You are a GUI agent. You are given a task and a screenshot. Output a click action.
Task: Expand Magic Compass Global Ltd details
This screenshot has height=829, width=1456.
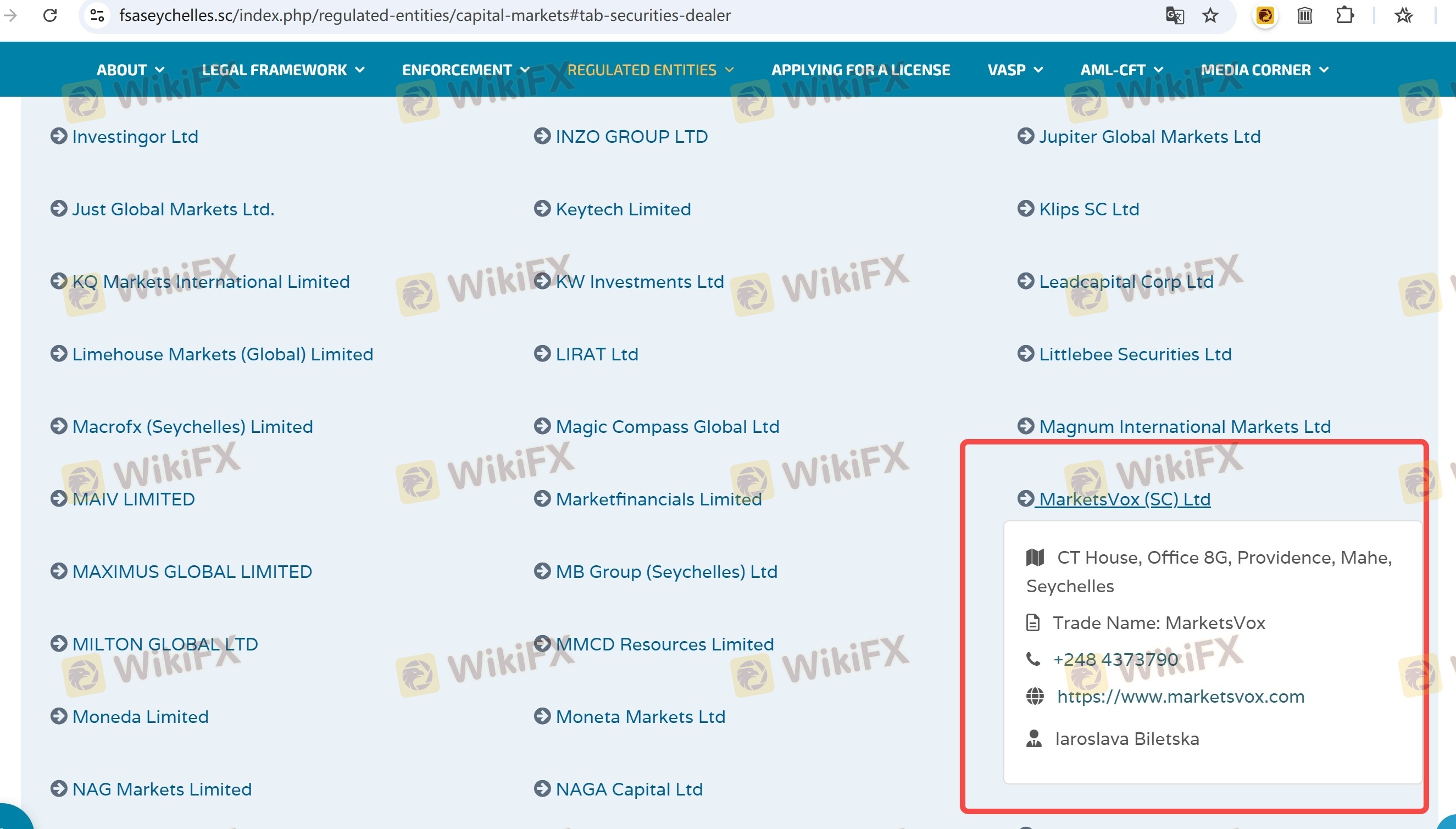(667, 426)
